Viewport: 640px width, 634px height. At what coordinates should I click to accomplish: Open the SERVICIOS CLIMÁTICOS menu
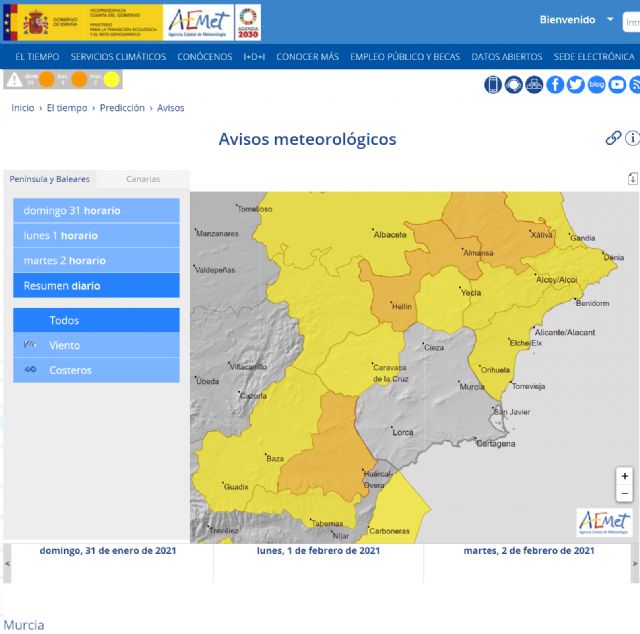click(118, 57)
